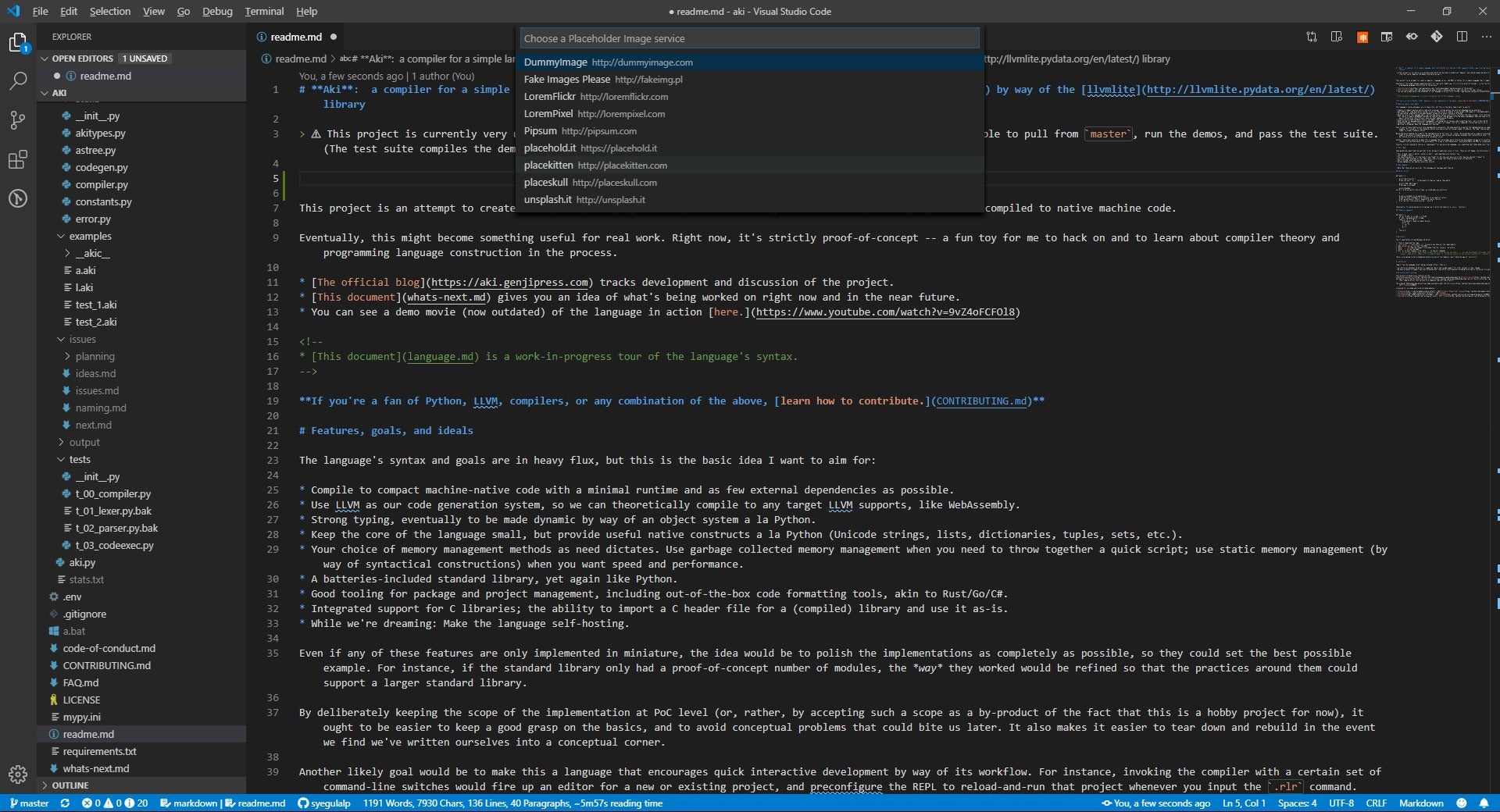
Task: Split the editor to the right
Action: [x=1462, y=37]
